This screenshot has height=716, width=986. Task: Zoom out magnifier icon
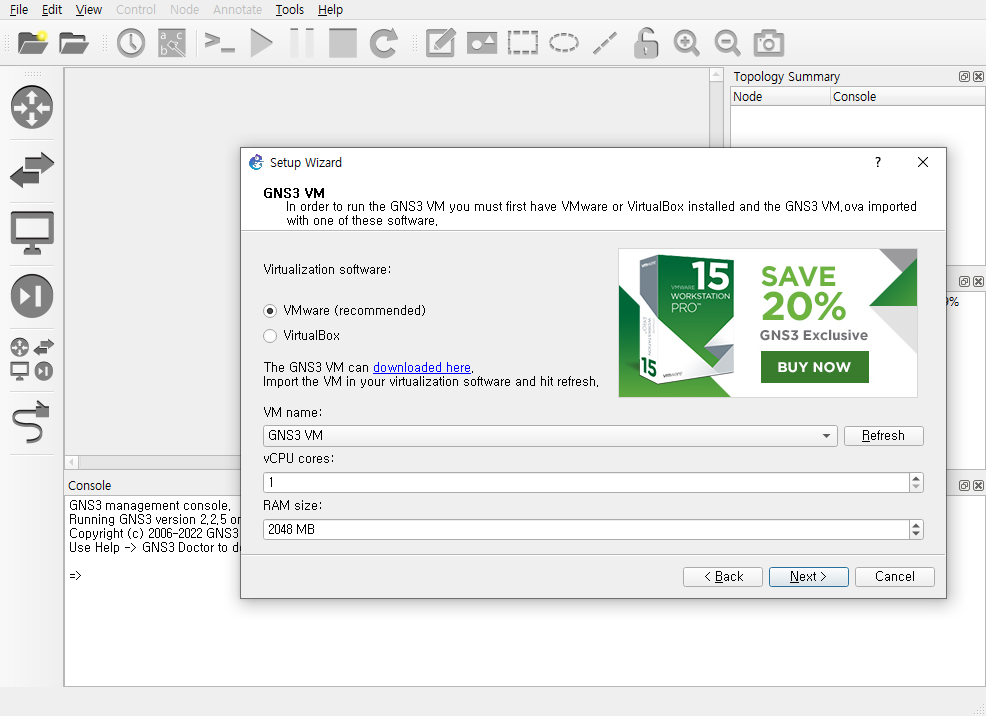click(x=727, y=43)
